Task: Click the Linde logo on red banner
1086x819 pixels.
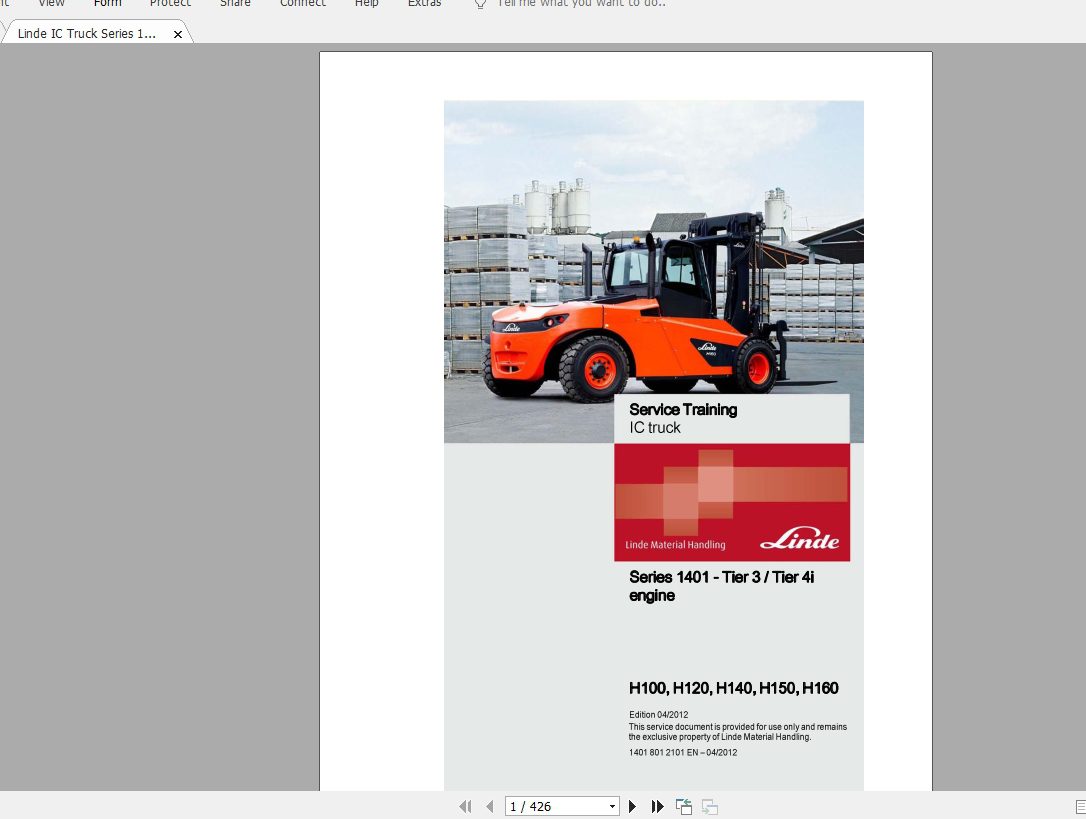Action: (x=799, y=538)
